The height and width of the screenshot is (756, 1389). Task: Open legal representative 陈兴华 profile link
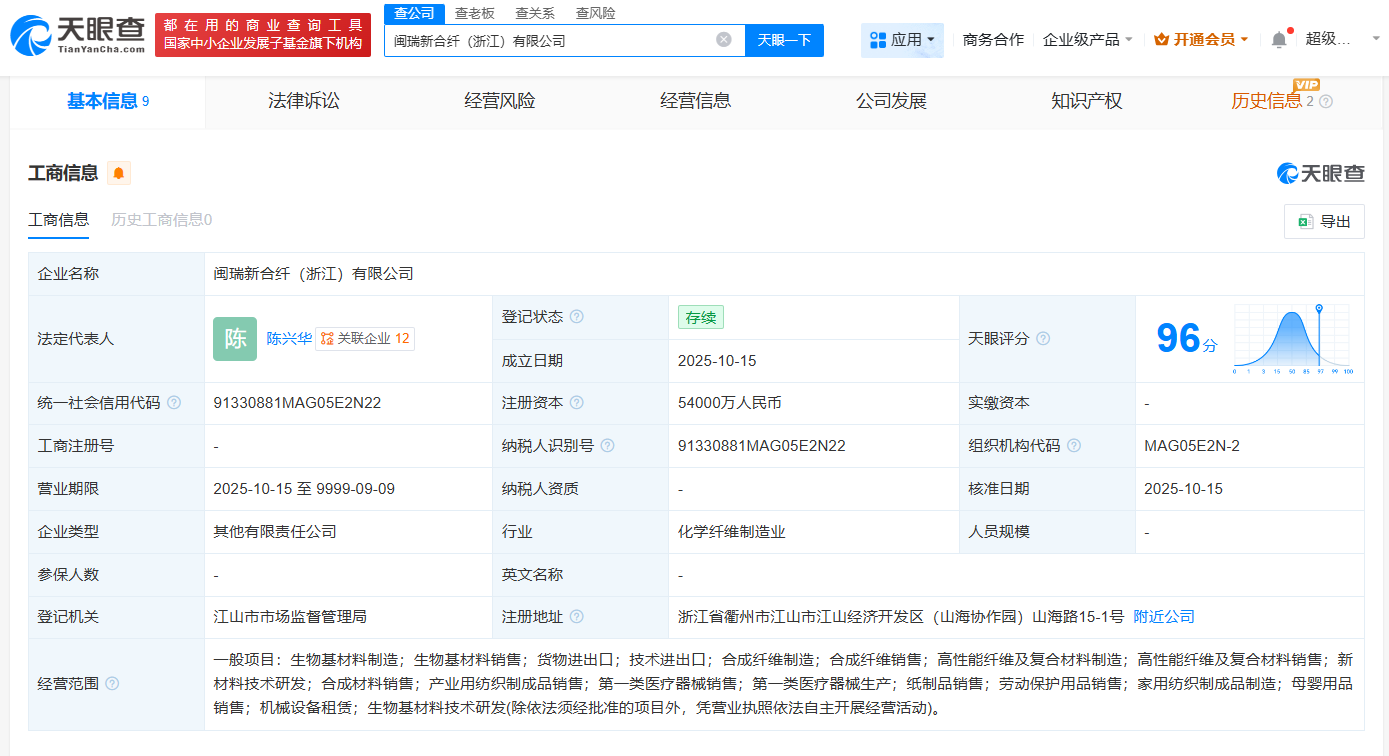288,338
